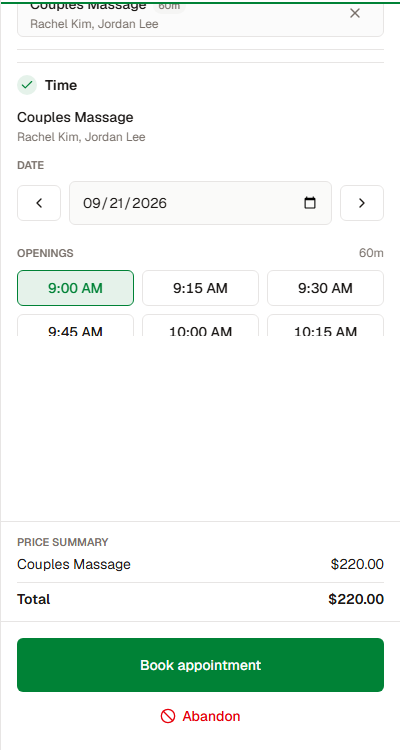The width and height of the screenshot is (400, 750).
Task: Click the DATE label
Action: coord(31,165)
